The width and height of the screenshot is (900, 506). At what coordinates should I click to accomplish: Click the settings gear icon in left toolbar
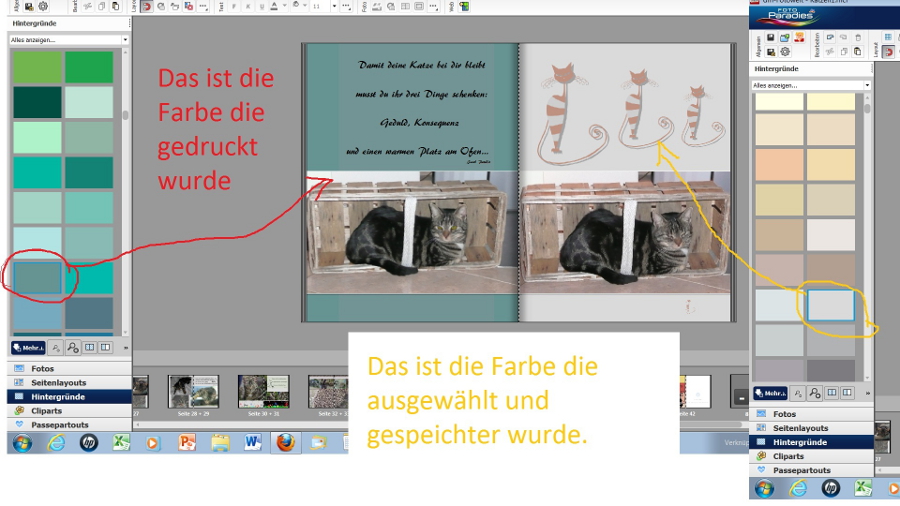(42, 6)
